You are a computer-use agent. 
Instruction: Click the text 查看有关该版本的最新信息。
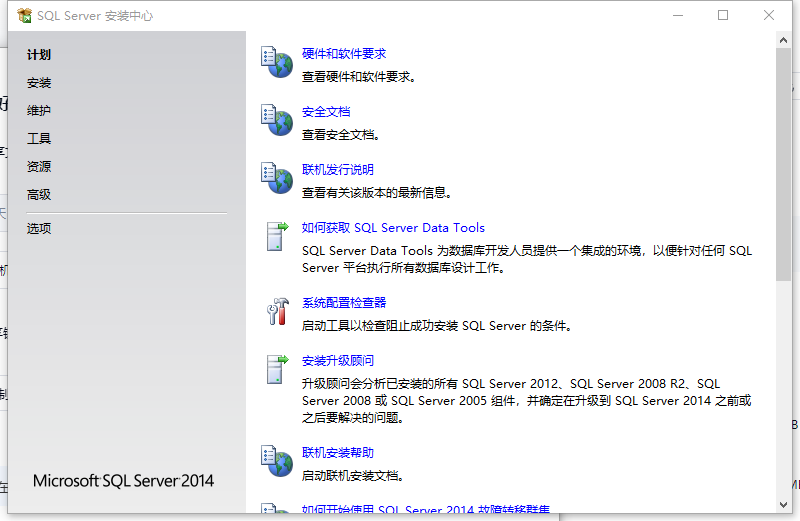tap(377, 193)
